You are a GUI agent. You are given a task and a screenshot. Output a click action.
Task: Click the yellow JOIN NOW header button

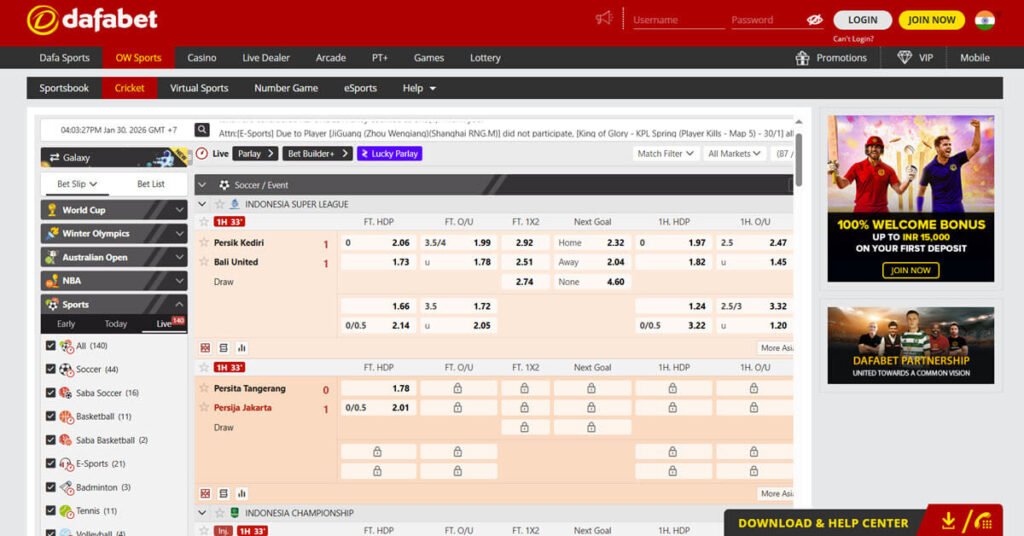(x=932, y=20)
